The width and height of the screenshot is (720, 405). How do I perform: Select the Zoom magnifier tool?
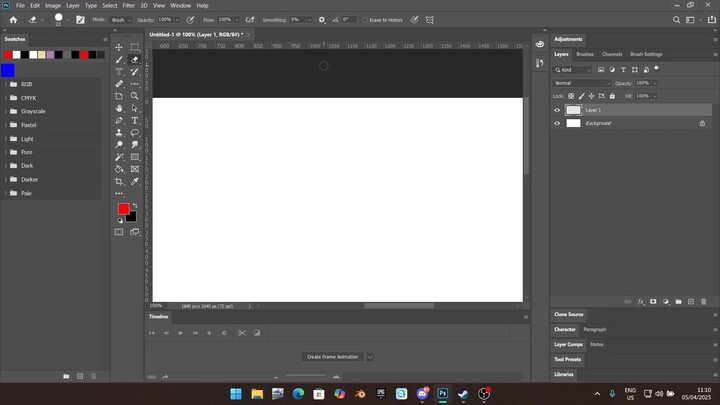coord(135,96)
